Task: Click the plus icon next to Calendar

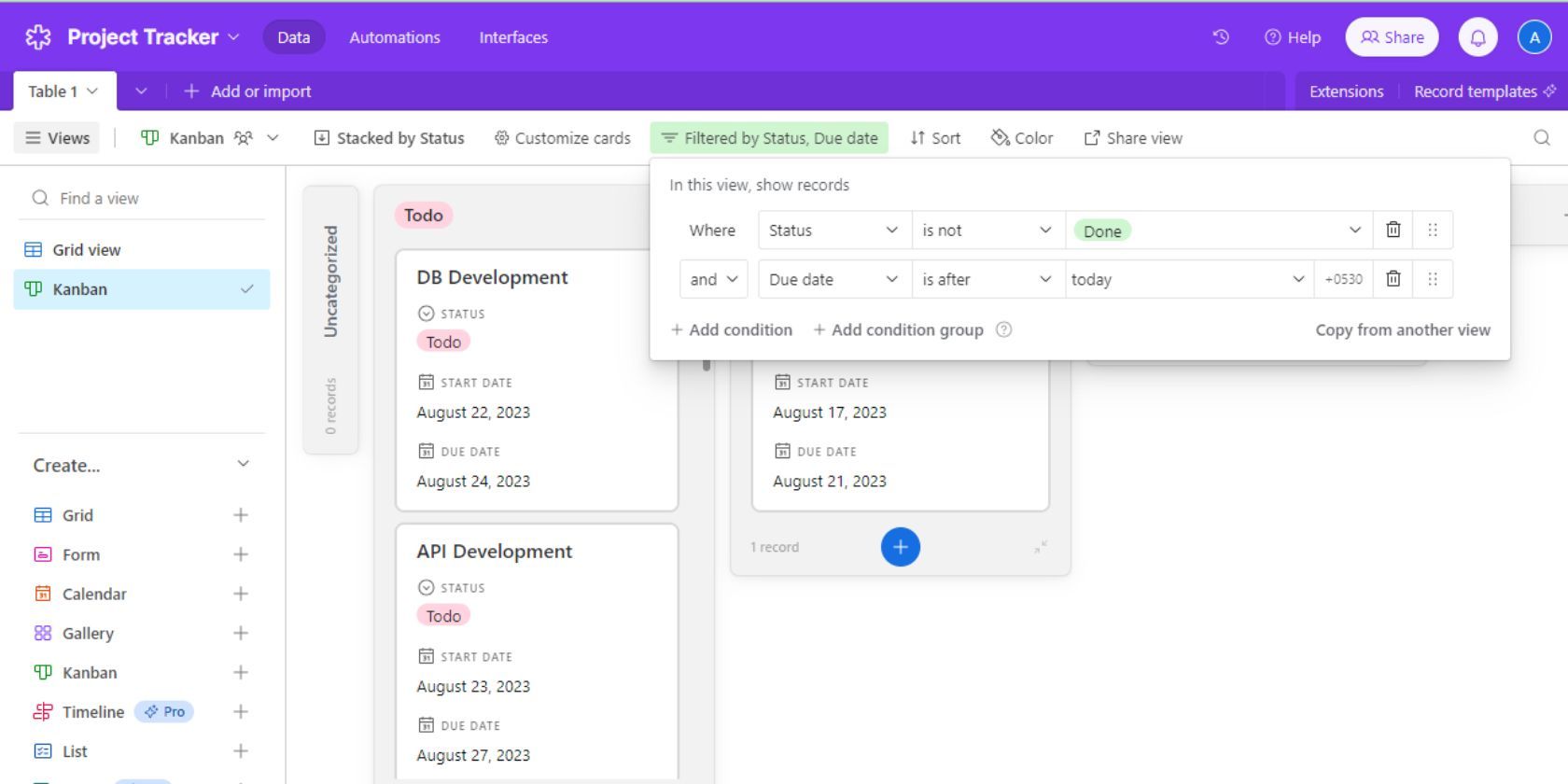Action: [241, 594]
